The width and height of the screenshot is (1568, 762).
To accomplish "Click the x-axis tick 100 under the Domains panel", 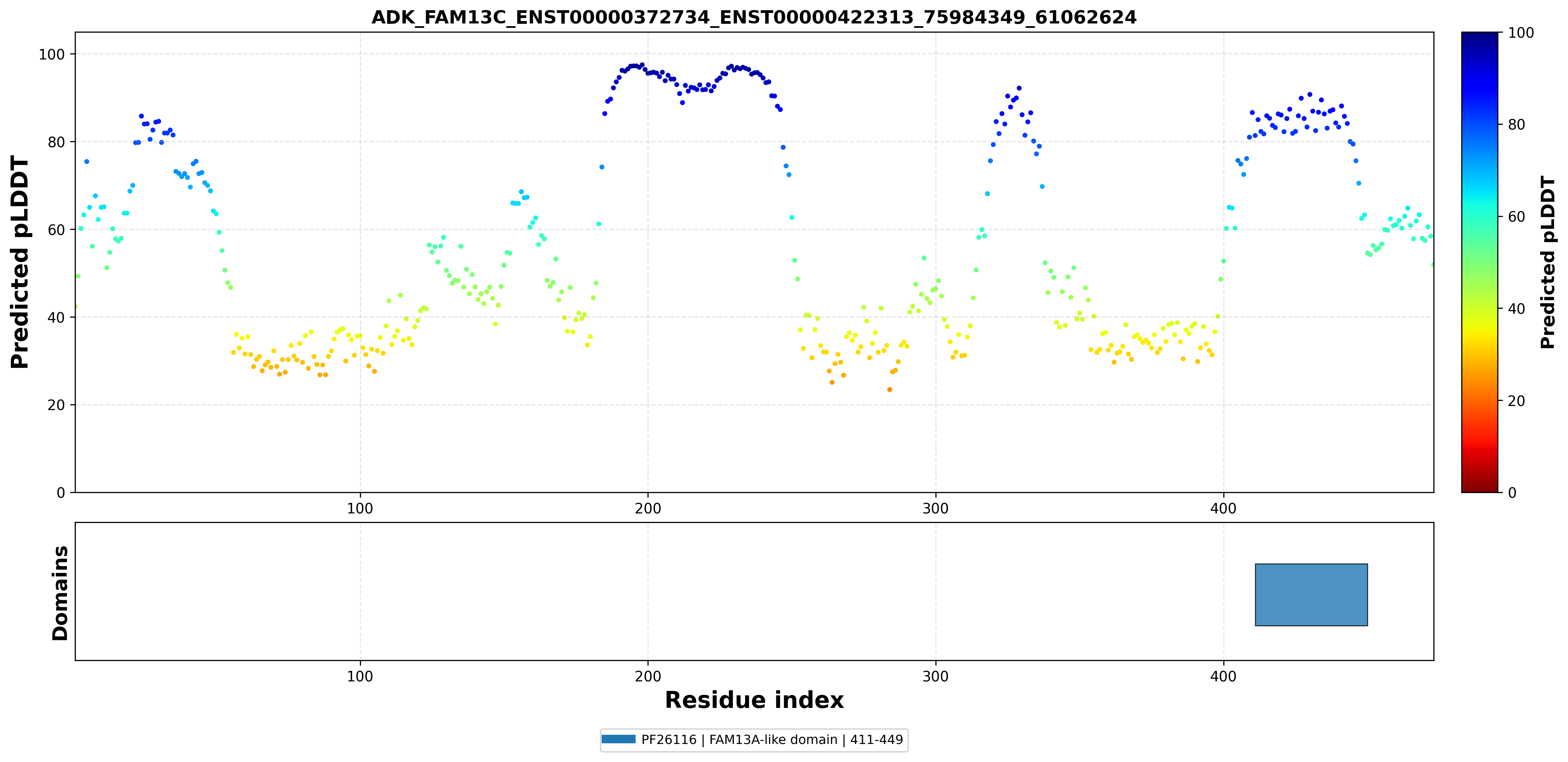I will pyautogui.click(x=360, y=676).
